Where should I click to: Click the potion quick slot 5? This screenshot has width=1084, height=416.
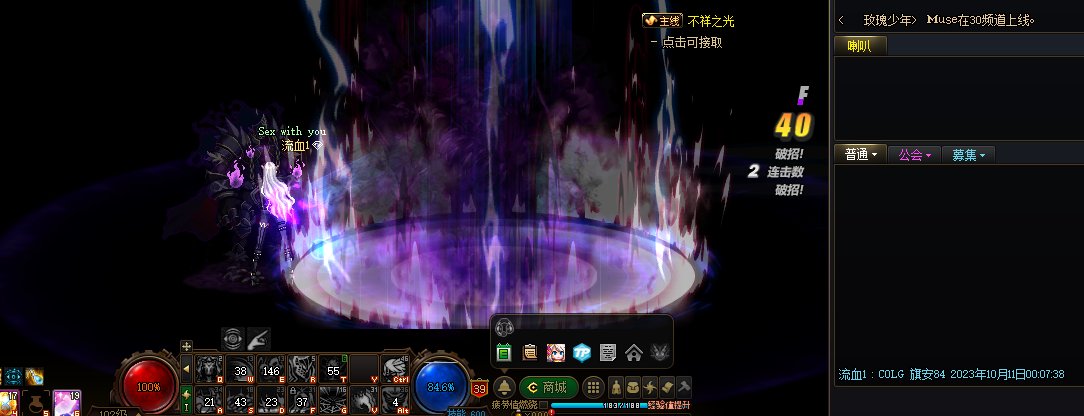[36, 403]
